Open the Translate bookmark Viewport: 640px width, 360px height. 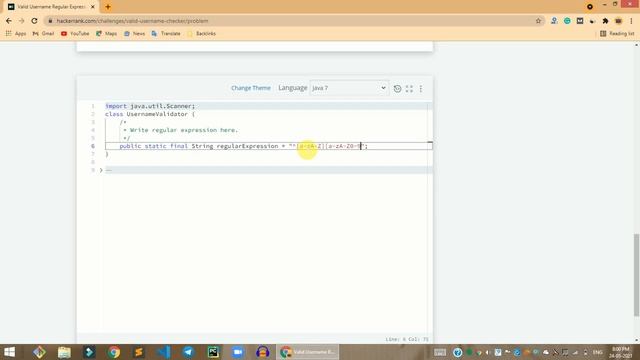(x=166, y=33)
